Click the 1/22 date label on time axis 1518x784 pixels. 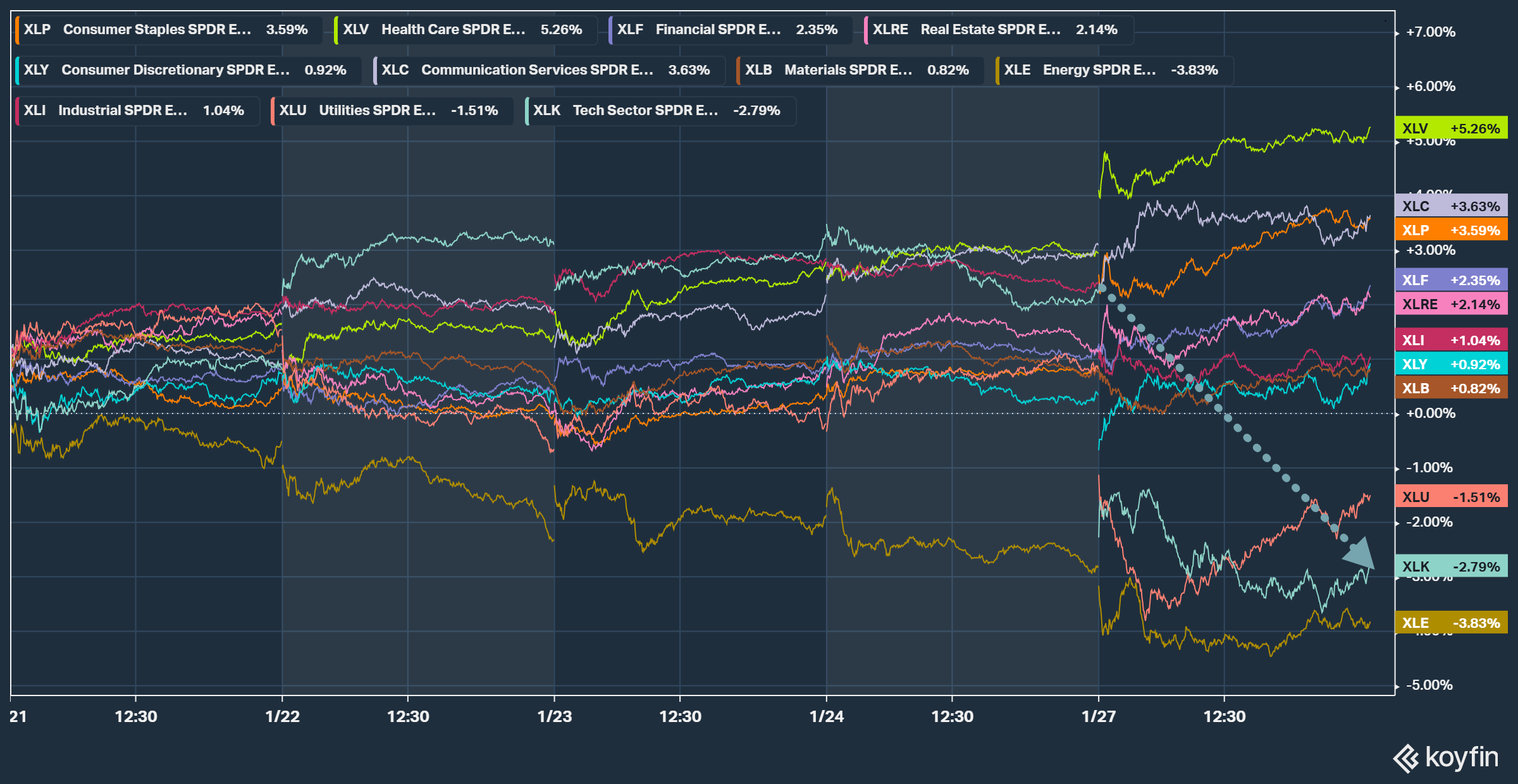283,716
